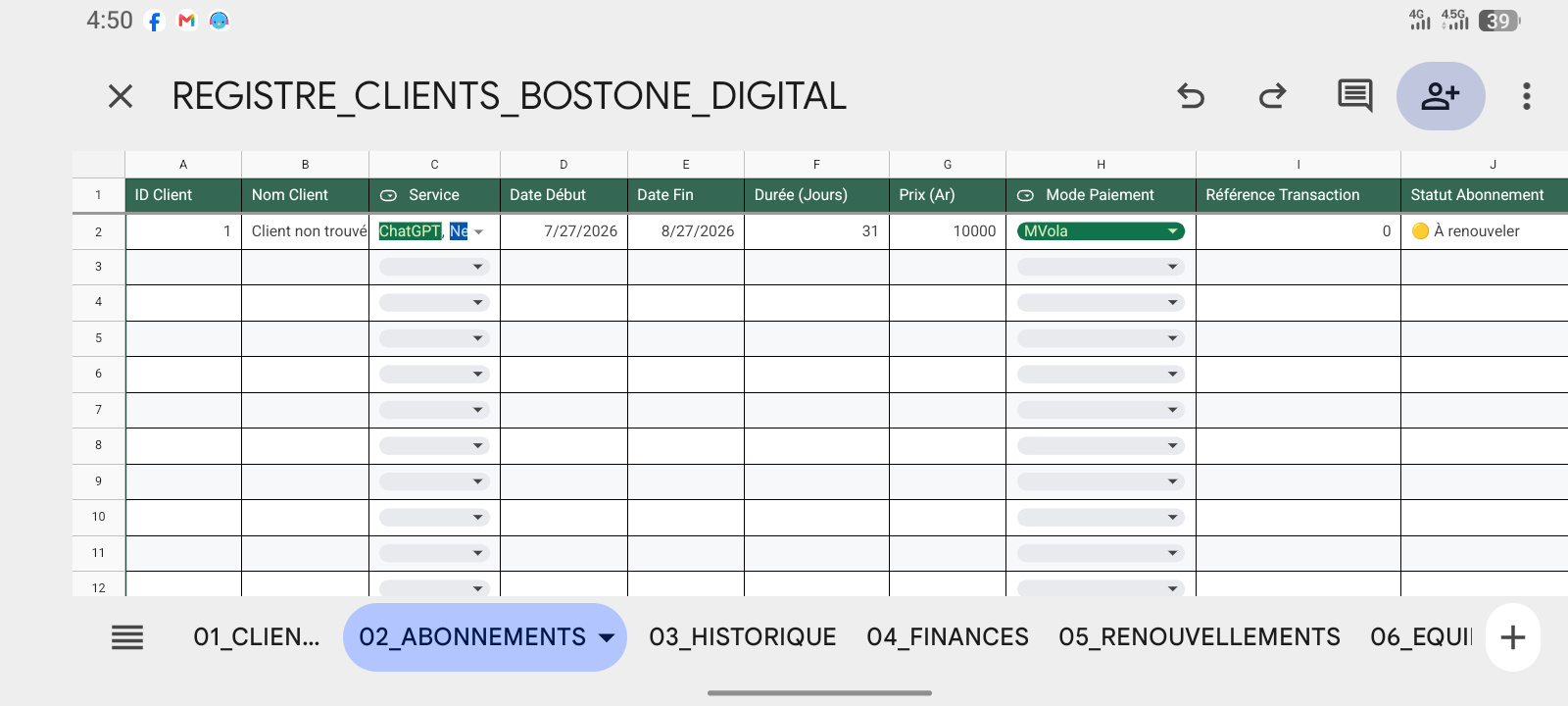Switch to the 03_HISTORIQUE sheet tab

click(743, 637)
